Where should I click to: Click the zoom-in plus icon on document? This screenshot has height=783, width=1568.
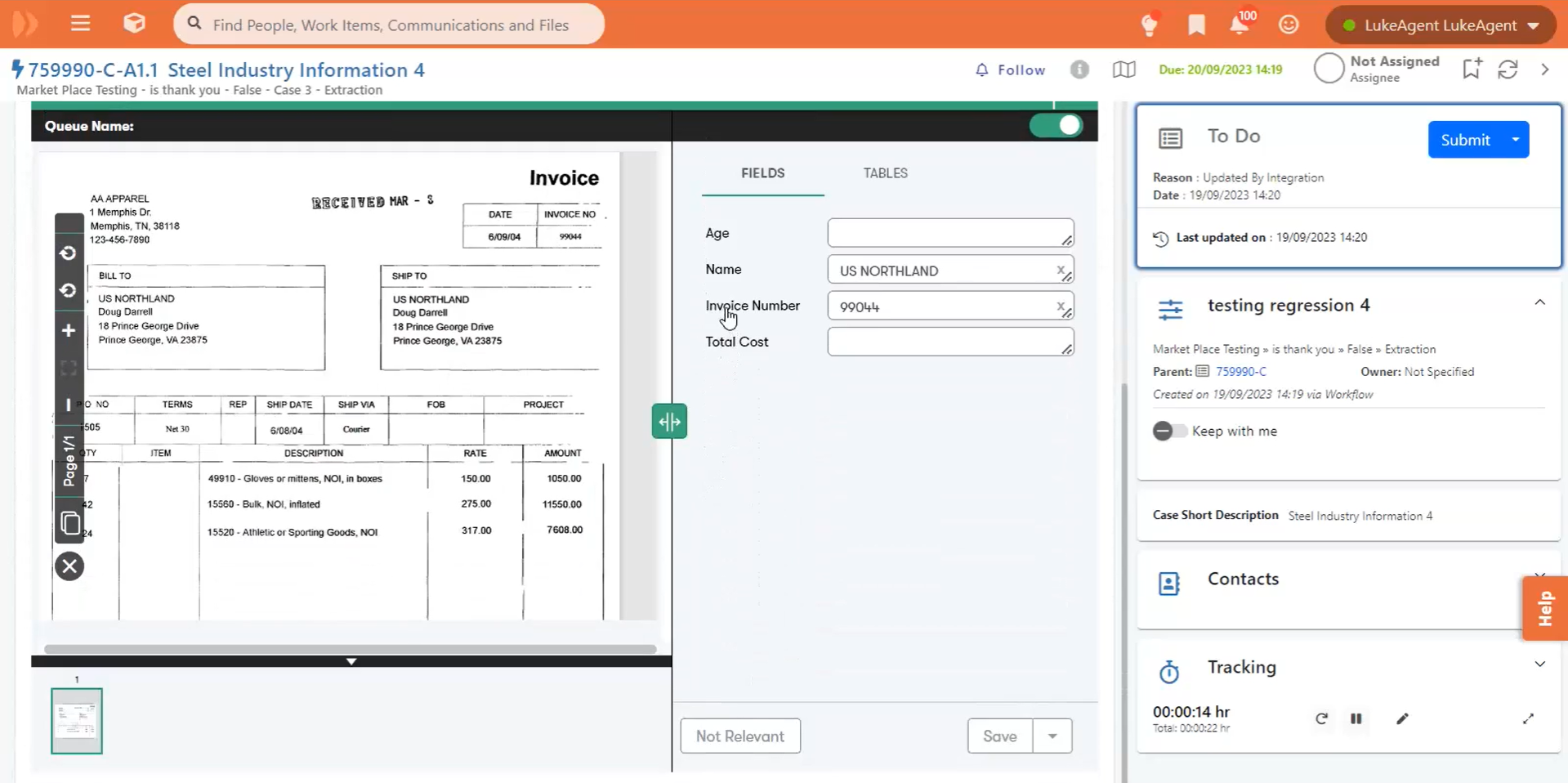click(x=69, y=330)
